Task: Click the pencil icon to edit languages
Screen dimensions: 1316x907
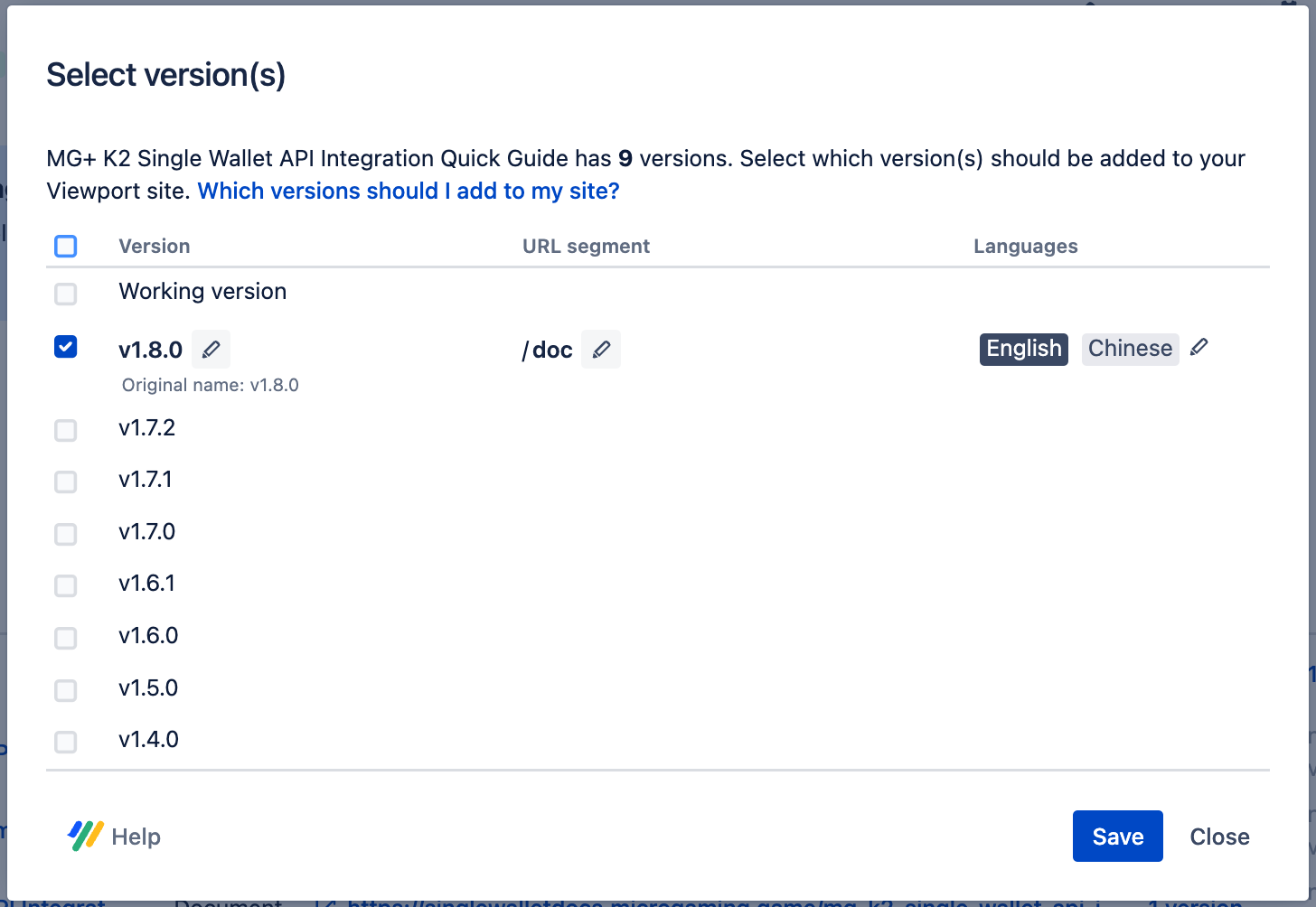Action: point(1199,348)
